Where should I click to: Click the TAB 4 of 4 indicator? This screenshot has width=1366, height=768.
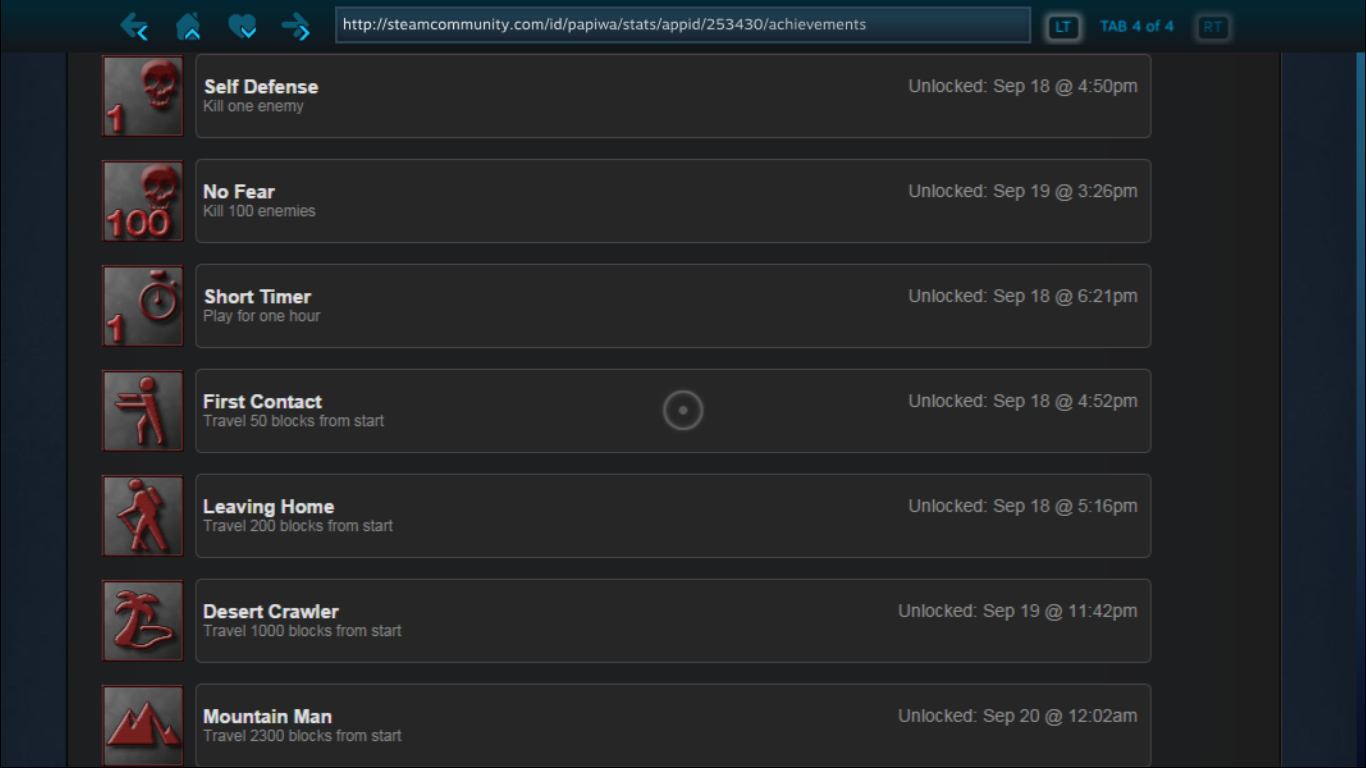(x=1137, y=26)
